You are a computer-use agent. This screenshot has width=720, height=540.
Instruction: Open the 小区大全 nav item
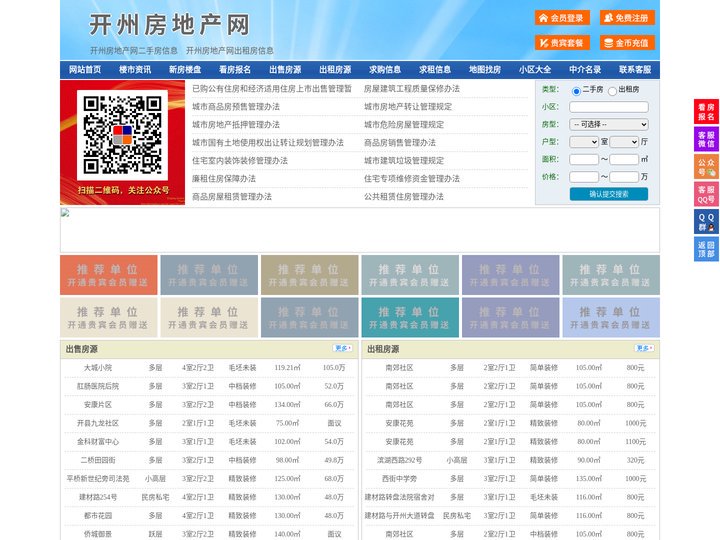pos(535,70)
